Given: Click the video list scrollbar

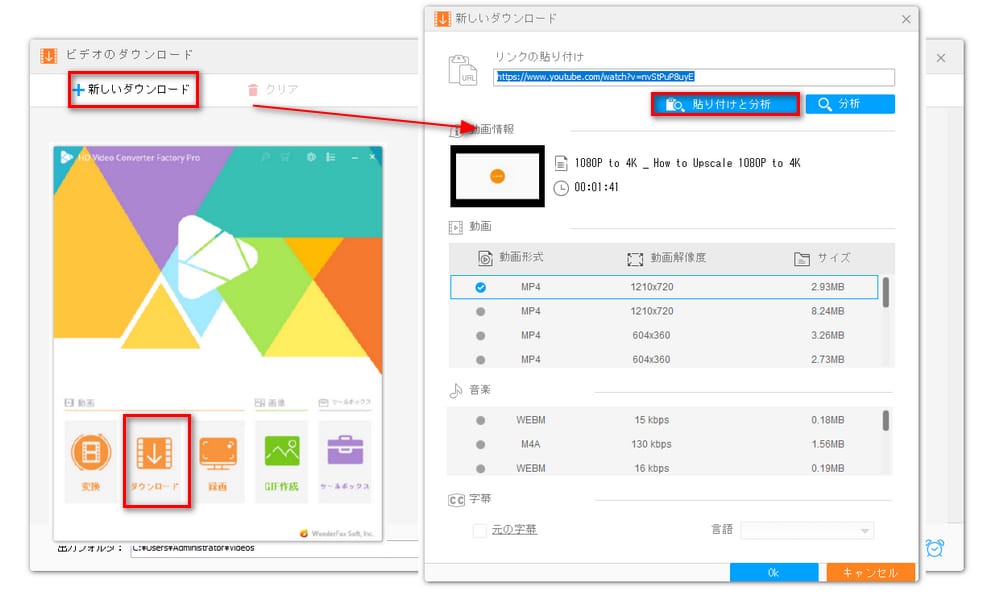Looking at the screenshot, I should pos(886,292).
